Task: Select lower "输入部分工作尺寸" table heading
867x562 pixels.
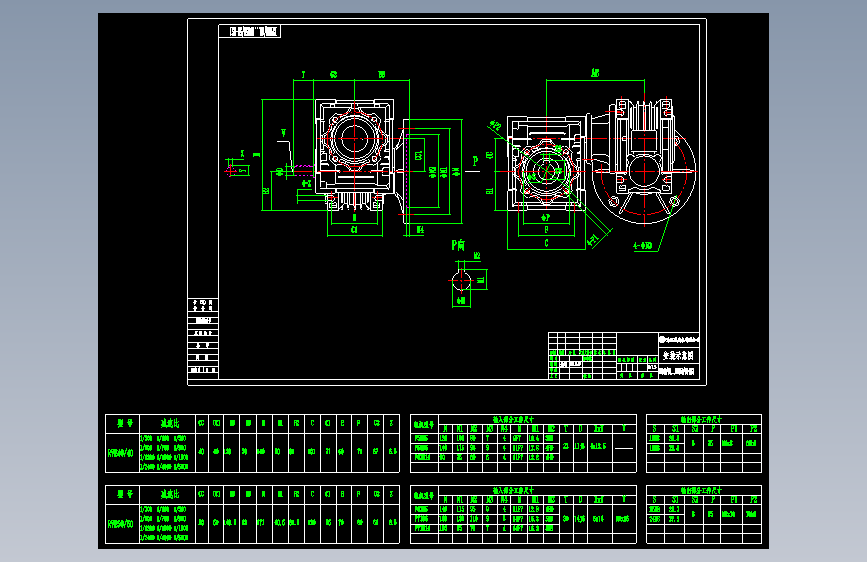Action: [513, 491]
